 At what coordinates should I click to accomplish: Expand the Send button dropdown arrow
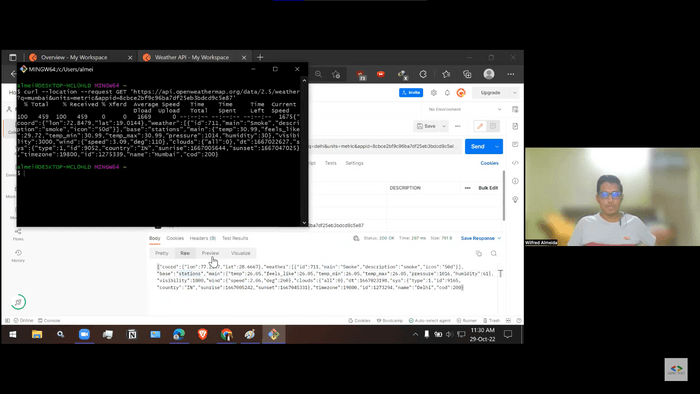pos(497,146)
